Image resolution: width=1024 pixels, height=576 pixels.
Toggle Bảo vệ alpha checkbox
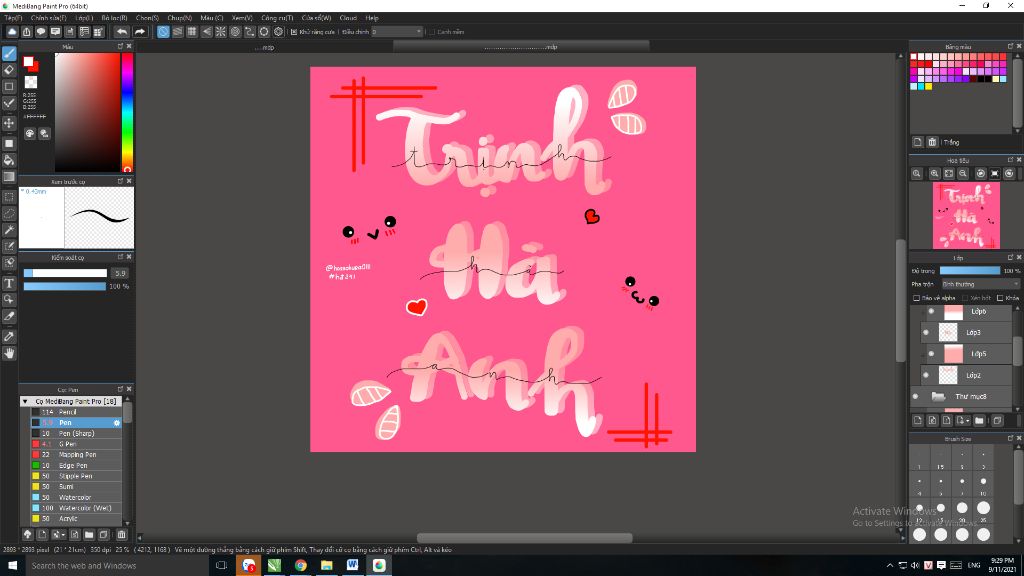pyautogui.click(x=916, y=298)
